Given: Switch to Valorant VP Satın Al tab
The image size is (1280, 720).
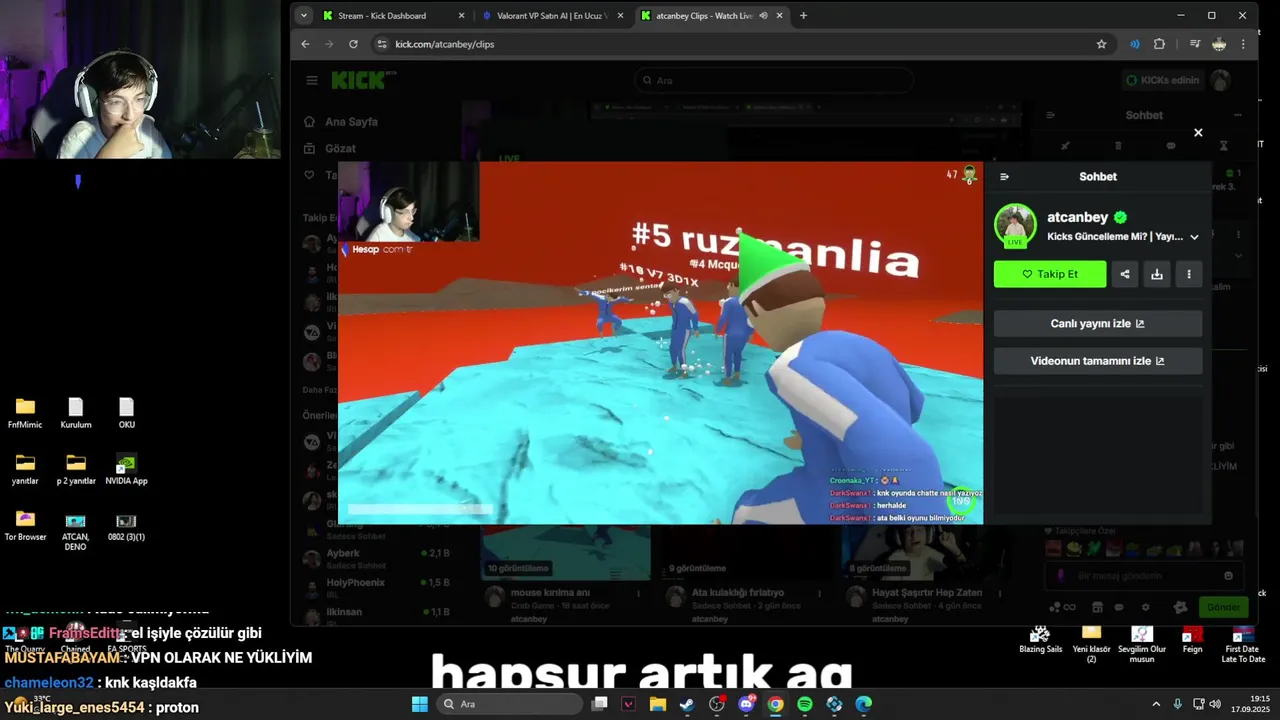Looking at the screenshot, I should click(553, 16).
